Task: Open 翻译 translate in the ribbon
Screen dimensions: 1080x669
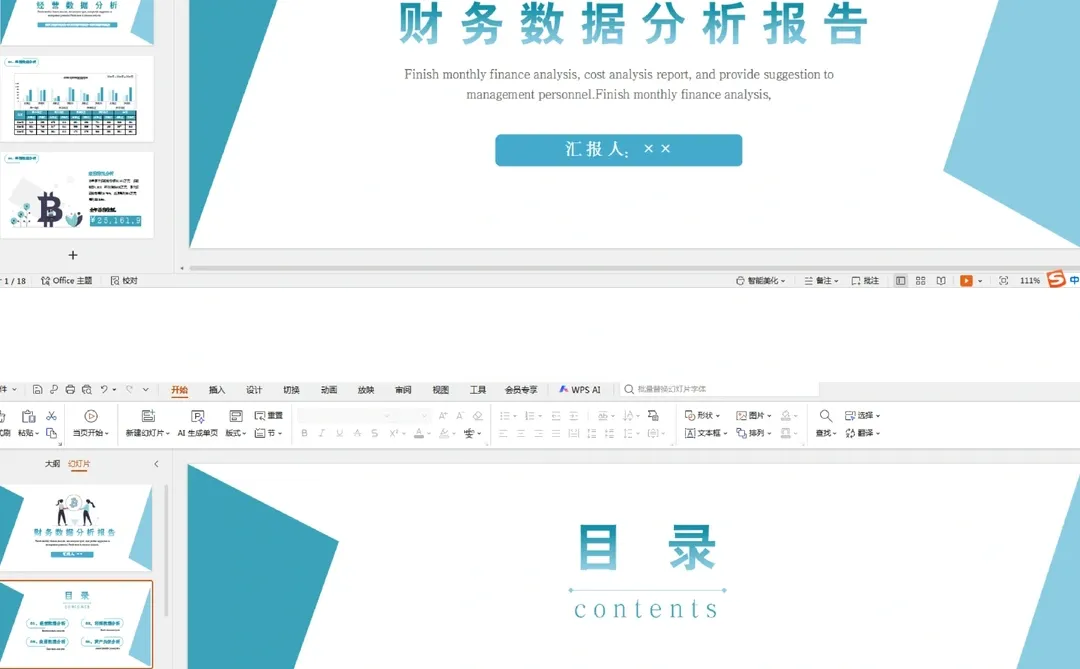Action: tap(862, 432)
